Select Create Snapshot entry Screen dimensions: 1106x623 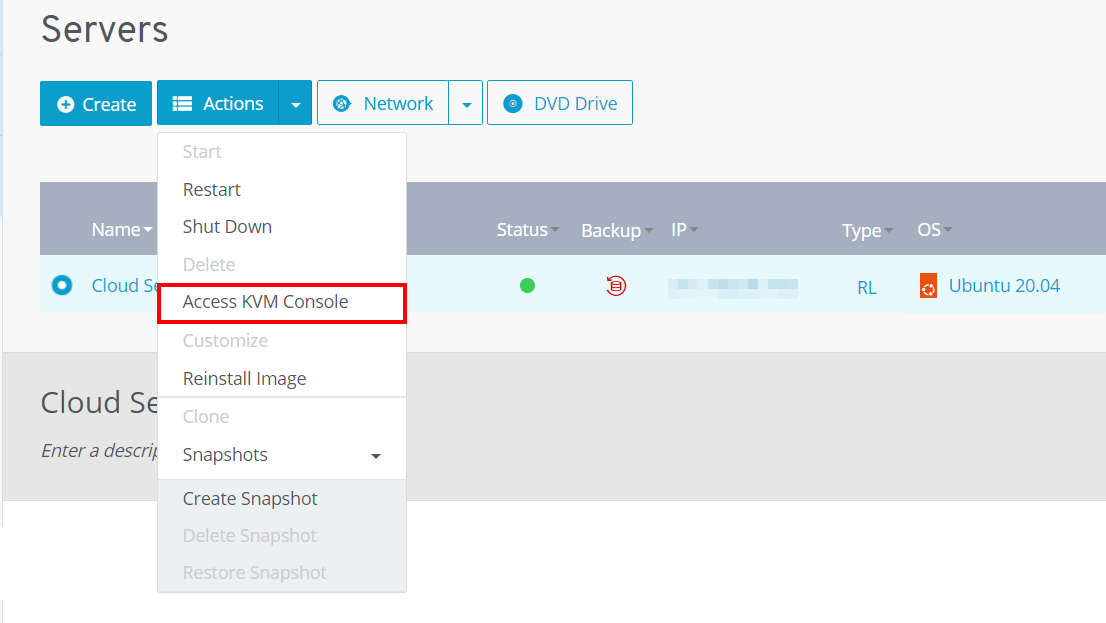tap(282, 499)
